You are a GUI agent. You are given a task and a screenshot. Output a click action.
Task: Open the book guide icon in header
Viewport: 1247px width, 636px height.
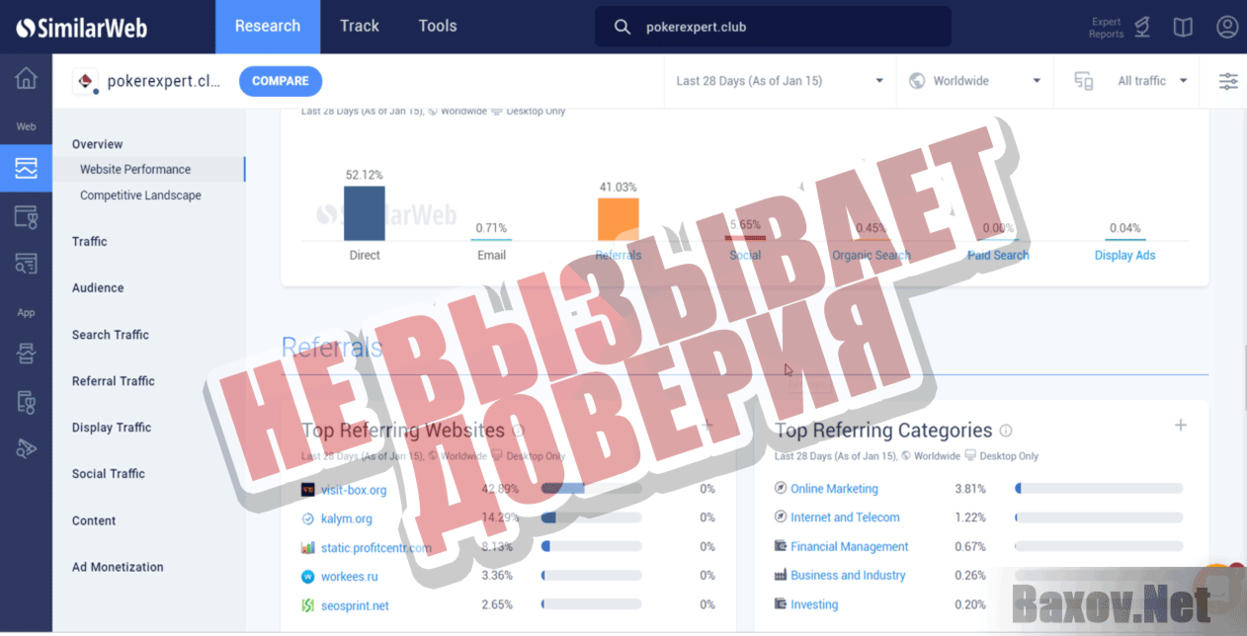pyautogui.click(x=1183, y=27)
